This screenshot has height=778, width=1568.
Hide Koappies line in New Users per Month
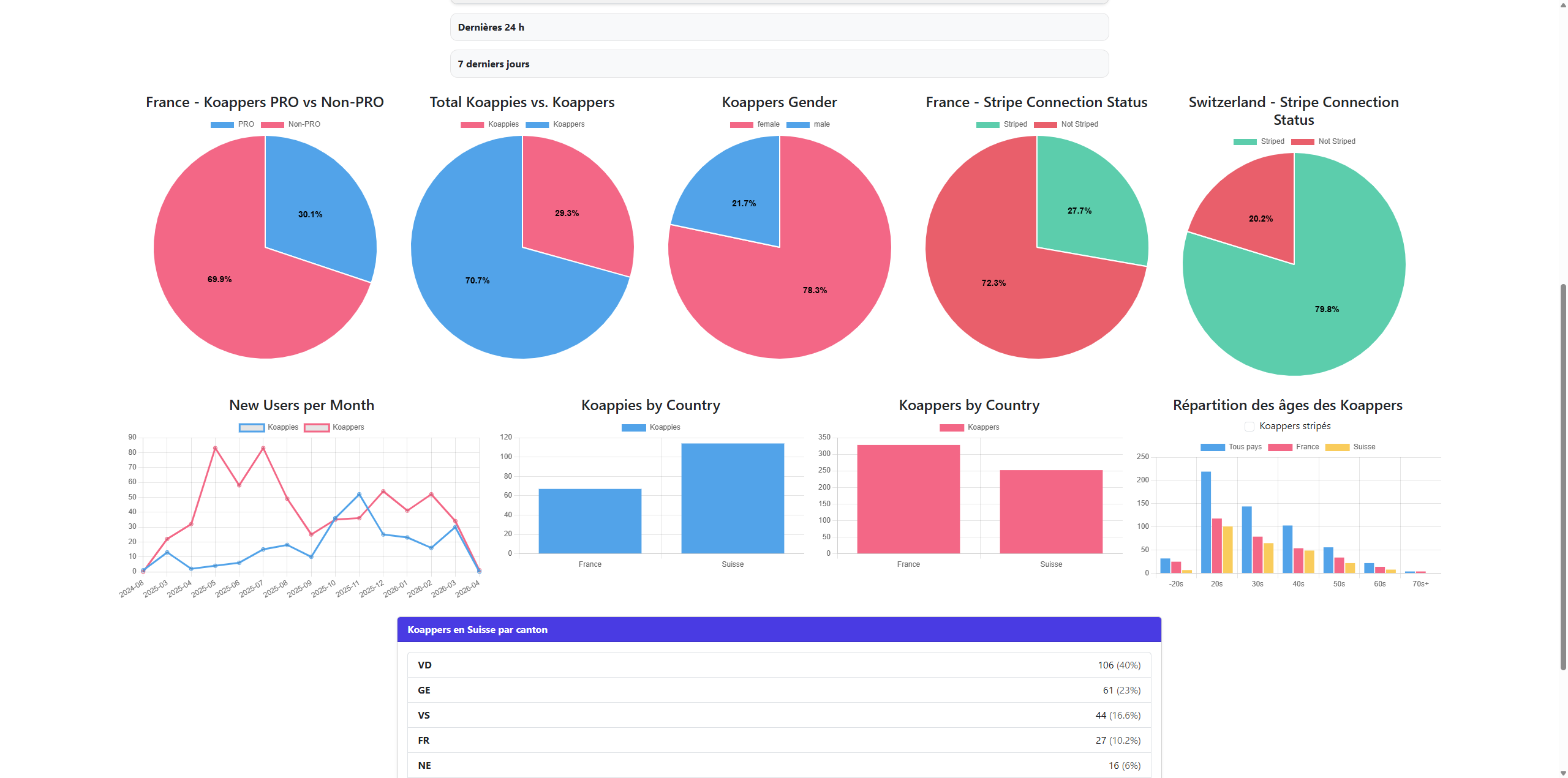point(268,427)
